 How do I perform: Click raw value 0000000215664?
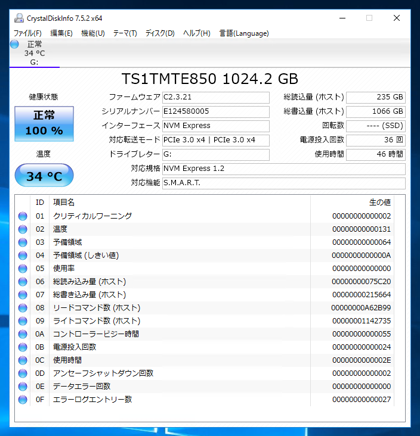point(361,295)
